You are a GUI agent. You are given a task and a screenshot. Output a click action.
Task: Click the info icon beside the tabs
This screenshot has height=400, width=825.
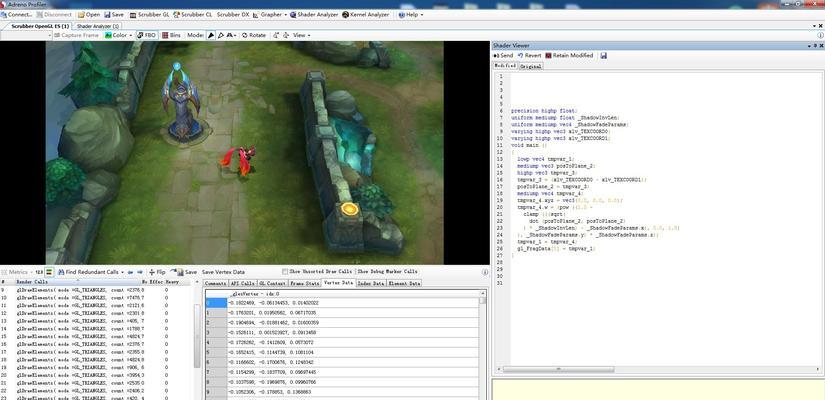[x=485, y=272]
